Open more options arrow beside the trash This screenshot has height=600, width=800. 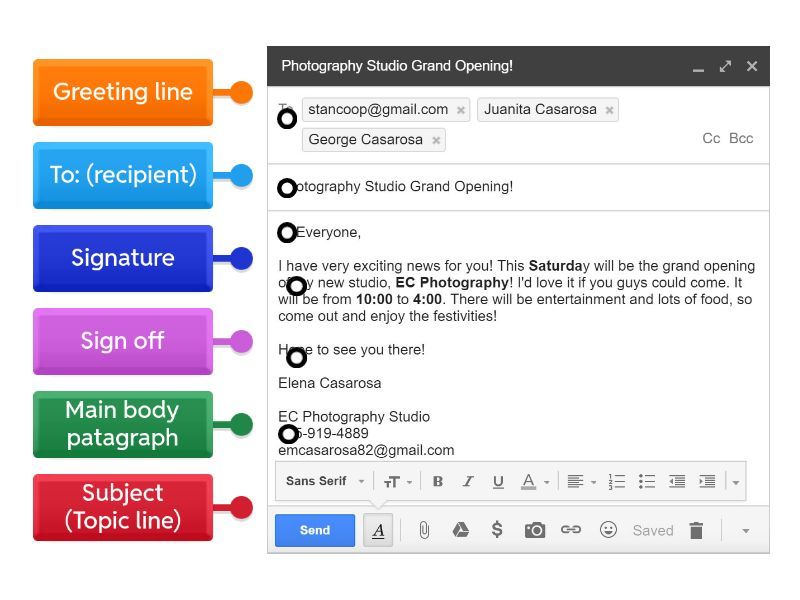coord(745,531)
